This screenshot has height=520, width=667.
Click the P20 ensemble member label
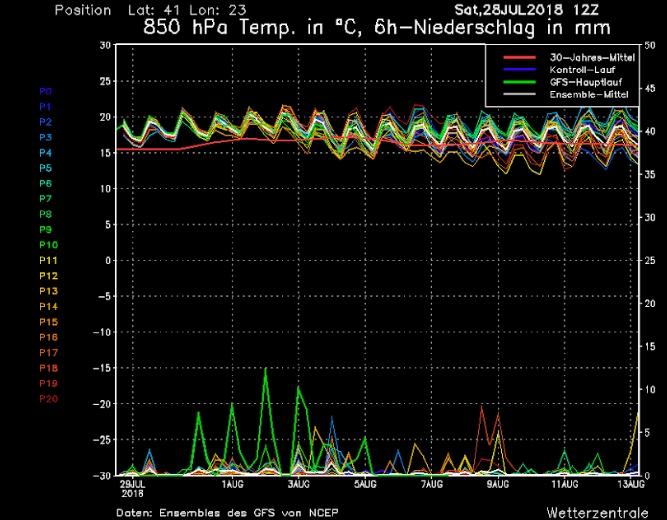(x=47, y=399)
